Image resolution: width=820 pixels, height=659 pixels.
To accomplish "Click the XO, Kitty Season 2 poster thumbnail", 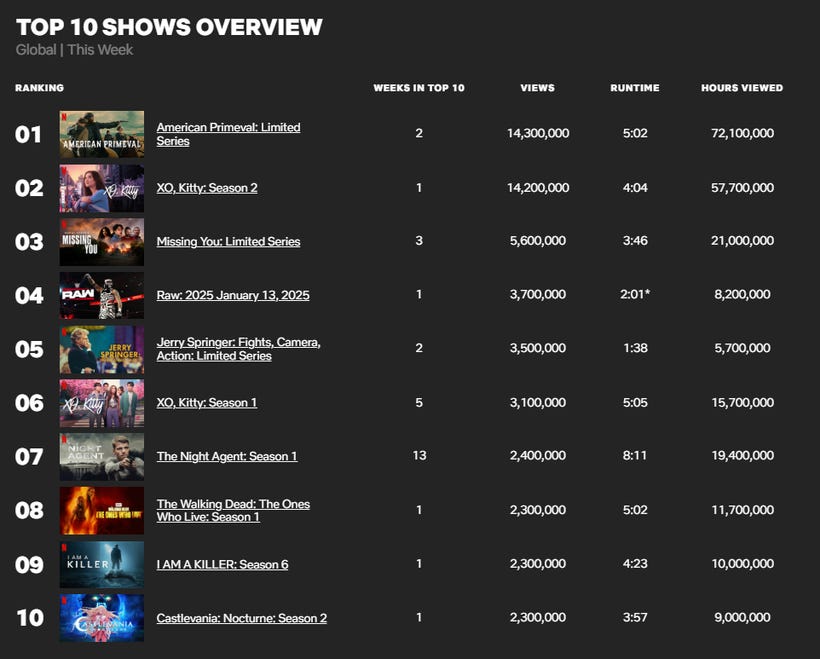I will tap(101, 188).
